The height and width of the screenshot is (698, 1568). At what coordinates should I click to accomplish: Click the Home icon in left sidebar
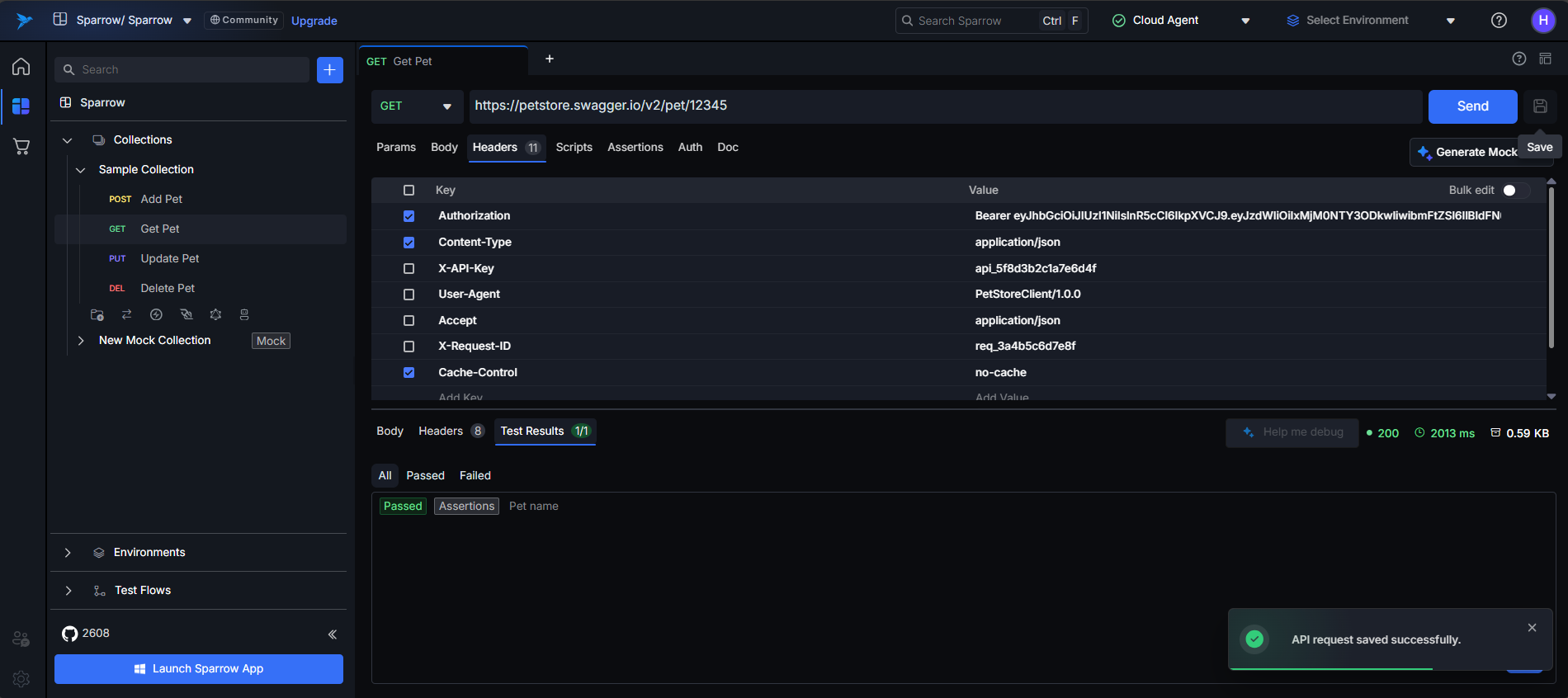click(x=21, y=67)
